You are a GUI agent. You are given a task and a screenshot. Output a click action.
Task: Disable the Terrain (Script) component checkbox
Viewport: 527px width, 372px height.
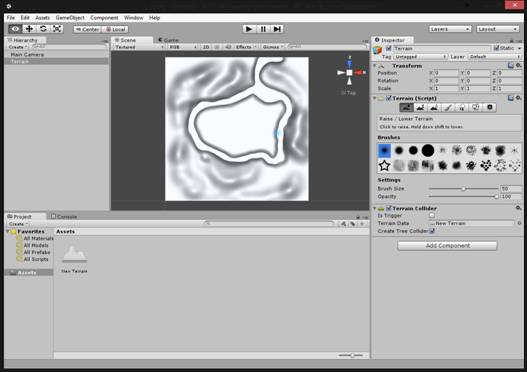(x=389, y=98)
